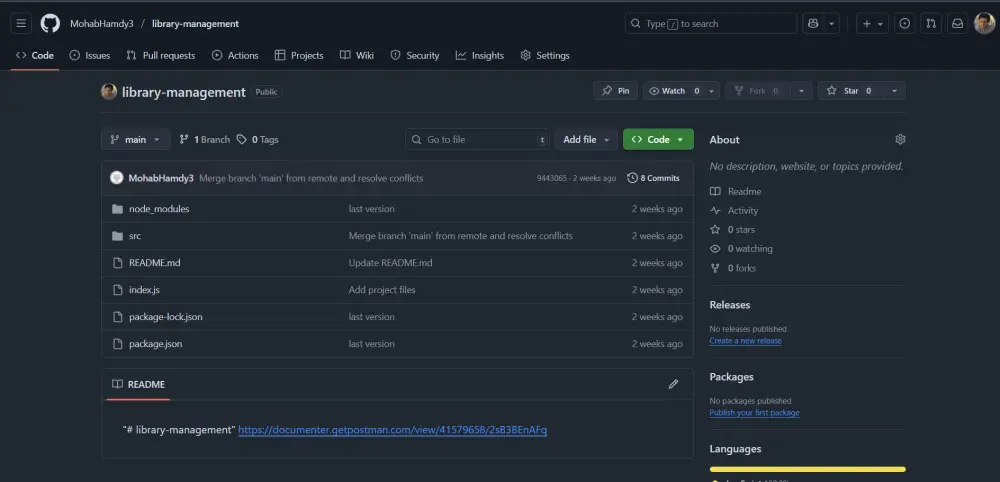Image resolution: width=1000 pixels, height=482 pixels.
Task: View 0 stars stargazers link
Action: (732, 230)
